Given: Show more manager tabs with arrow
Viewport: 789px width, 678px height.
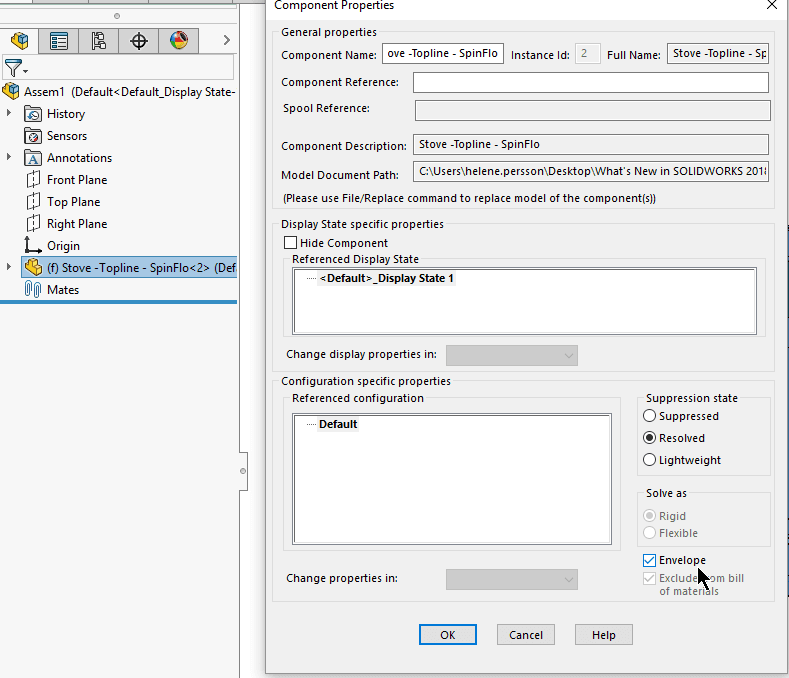Looking at the screenshot, I should coord(227,41).
